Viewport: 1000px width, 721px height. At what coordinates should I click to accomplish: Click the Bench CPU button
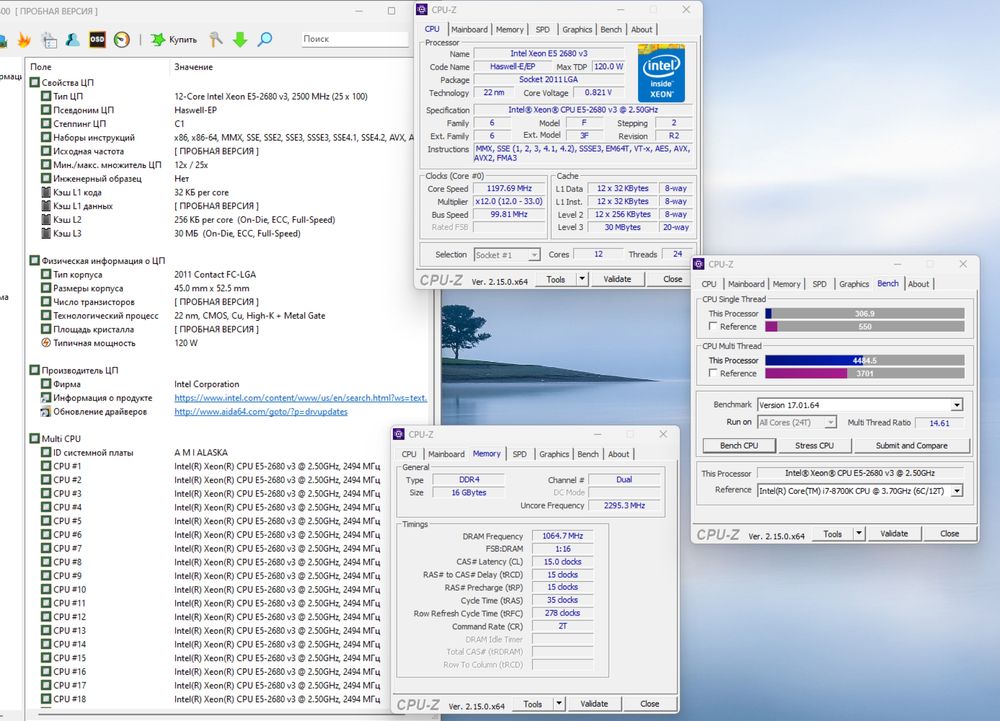click(x=739, y=446)
